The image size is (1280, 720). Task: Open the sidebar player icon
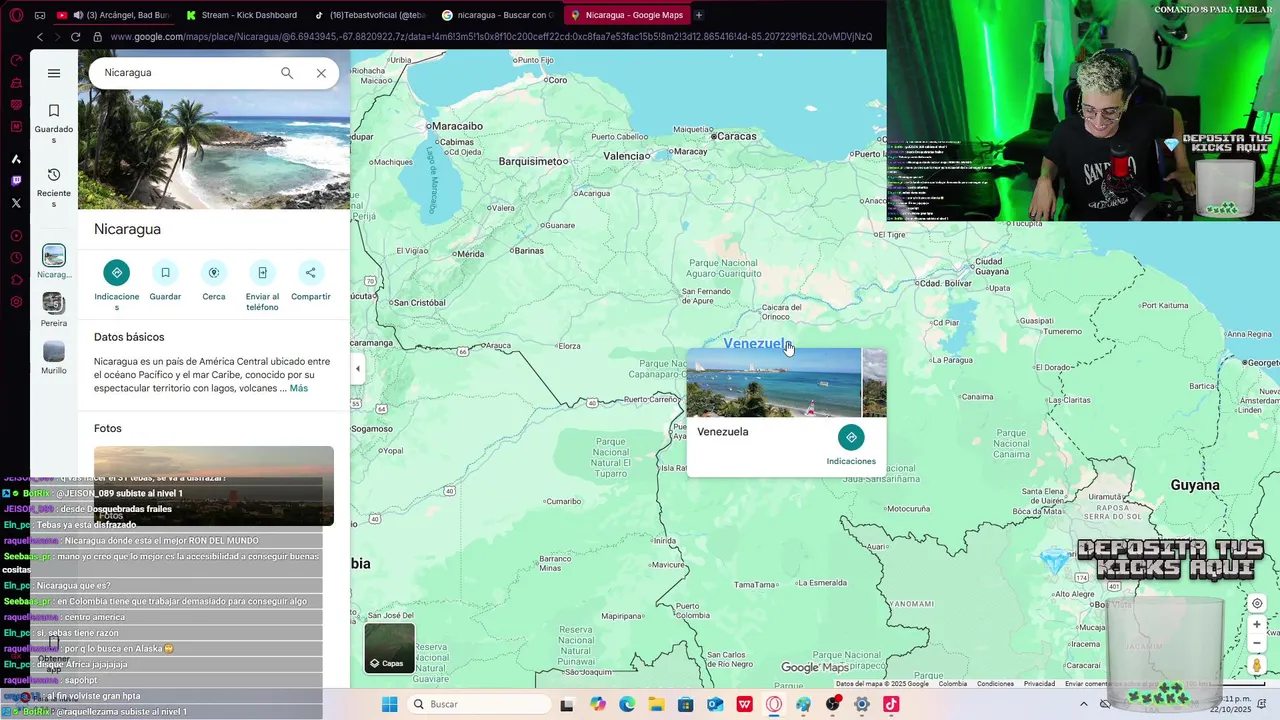point(16,236)
